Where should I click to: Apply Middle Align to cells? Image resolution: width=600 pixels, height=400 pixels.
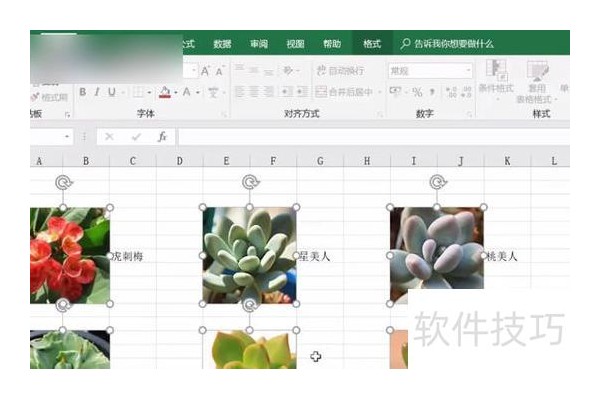click(x=254, y=70)
